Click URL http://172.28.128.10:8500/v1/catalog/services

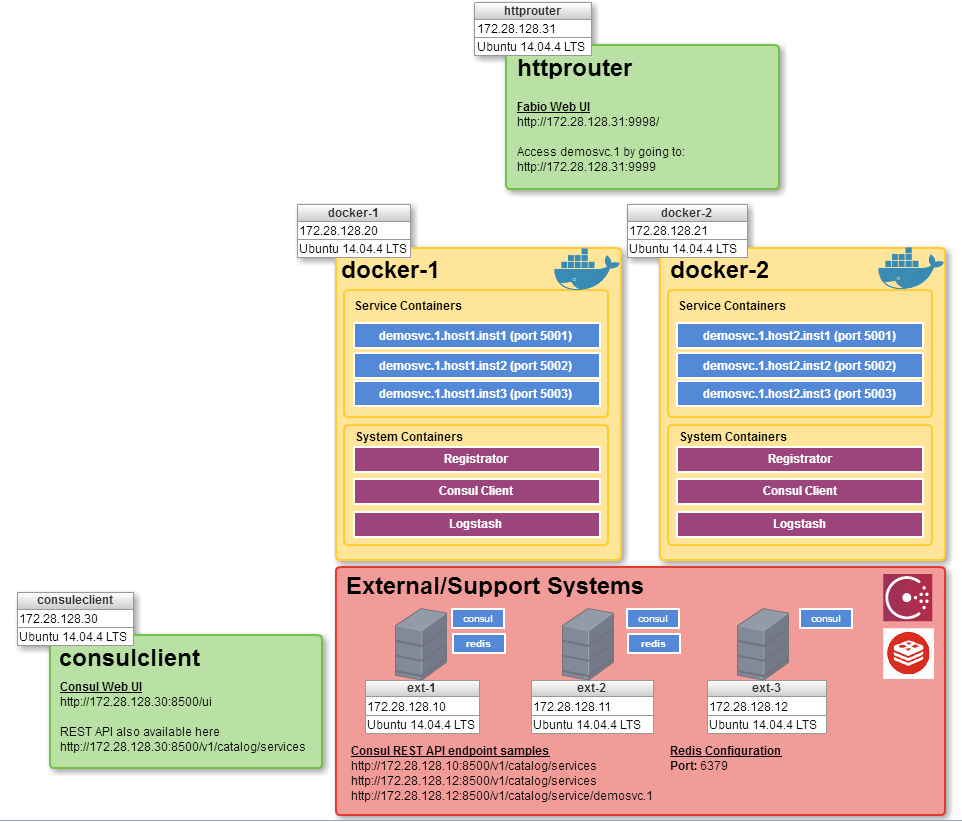click(474, 766)
